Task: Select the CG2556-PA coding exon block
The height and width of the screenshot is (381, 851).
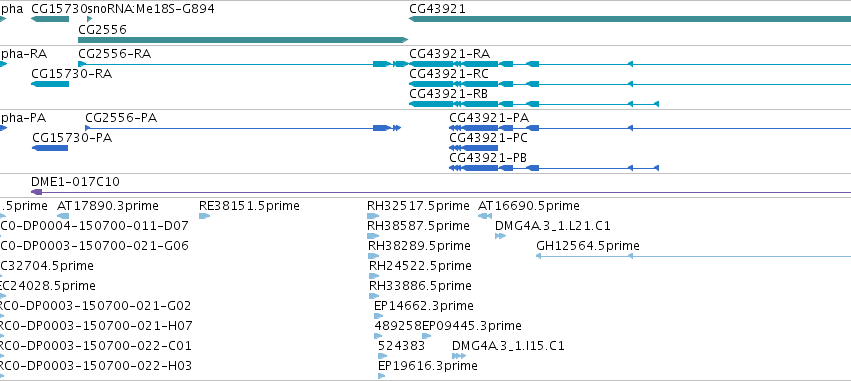Action: 381,128
